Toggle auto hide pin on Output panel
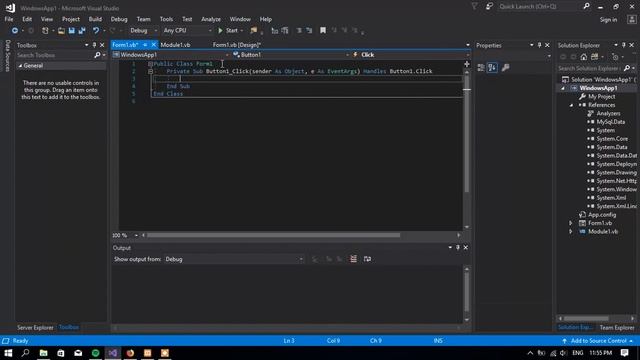The width and height of the screenshot is (640, 360). point(458,248)
